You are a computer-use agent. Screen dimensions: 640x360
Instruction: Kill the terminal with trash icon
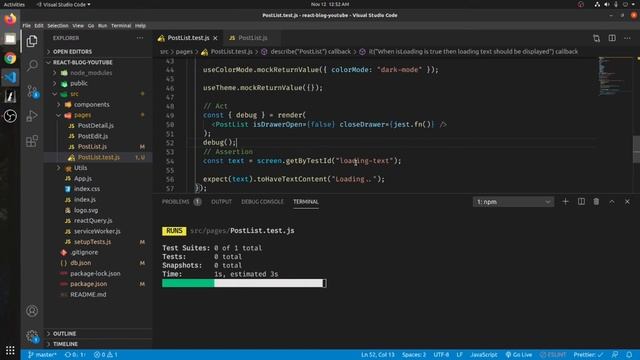tap(596, 202)
